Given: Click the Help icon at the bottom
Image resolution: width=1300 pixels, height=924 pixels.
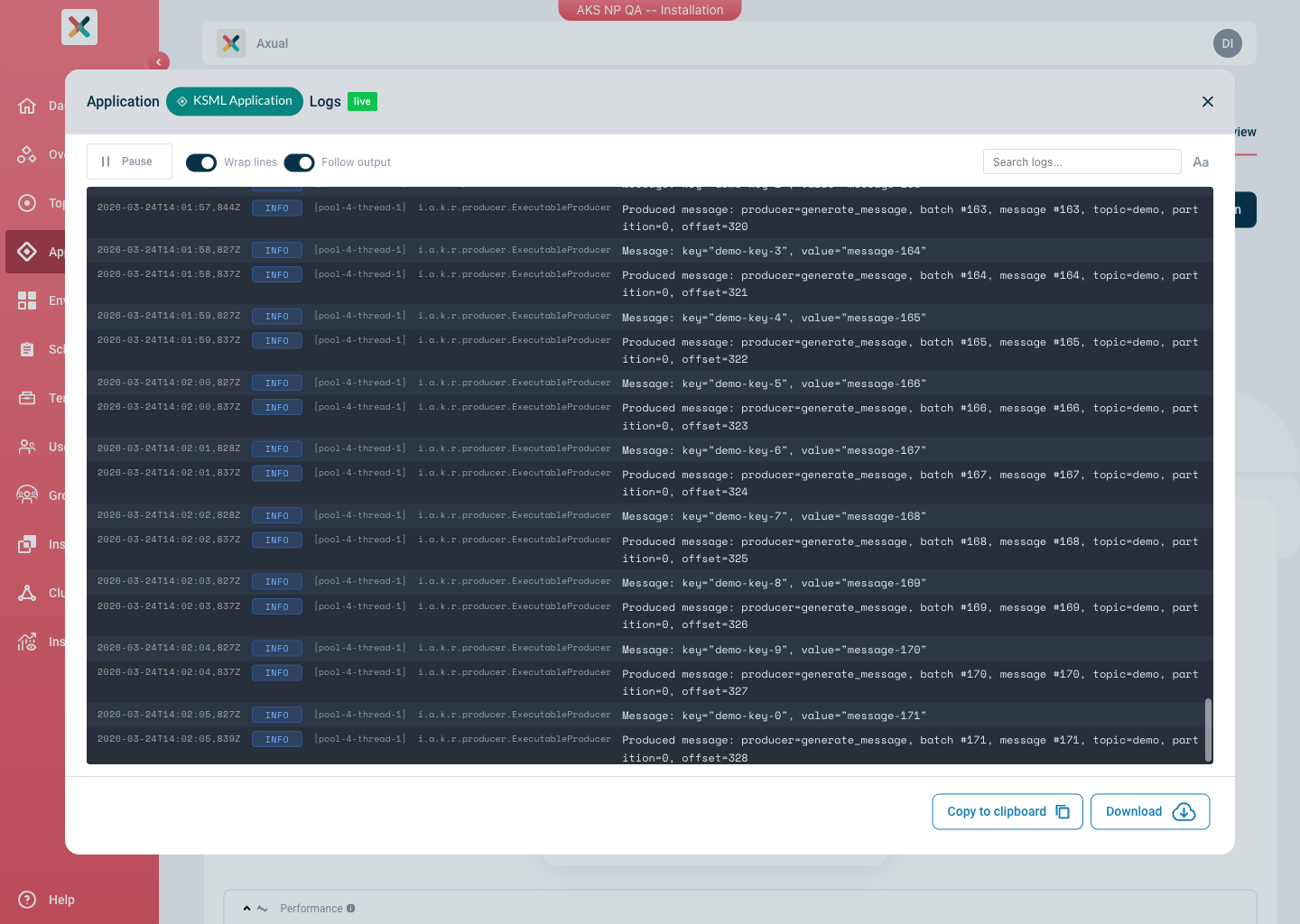Looking at the screenshot, I should click(x=27, y=900).
